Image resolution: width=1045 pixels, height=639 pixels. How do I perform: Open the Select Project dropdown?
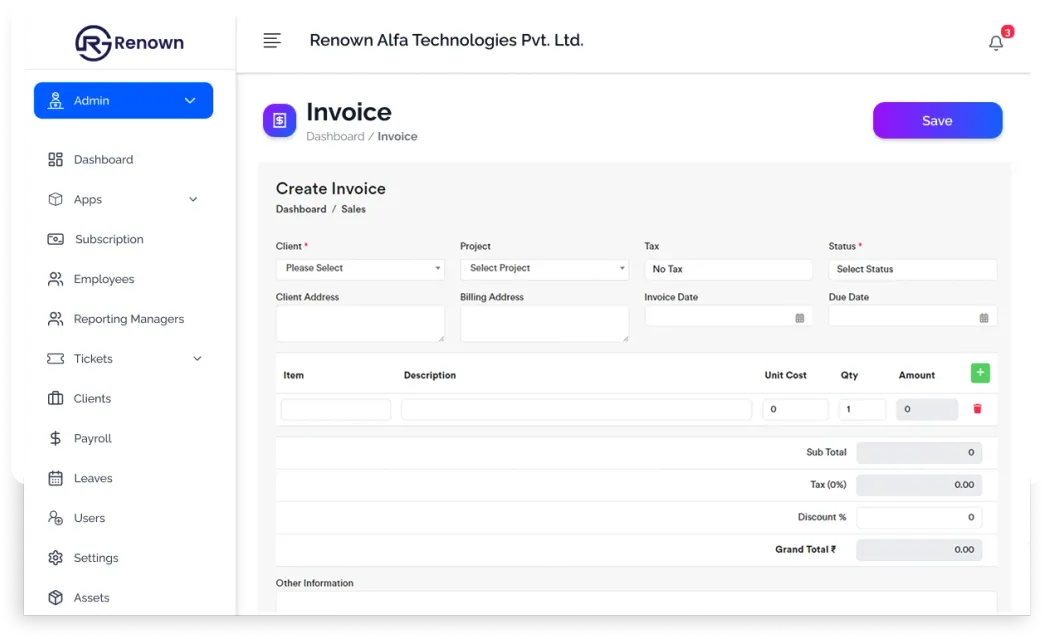tap(544, 268)
